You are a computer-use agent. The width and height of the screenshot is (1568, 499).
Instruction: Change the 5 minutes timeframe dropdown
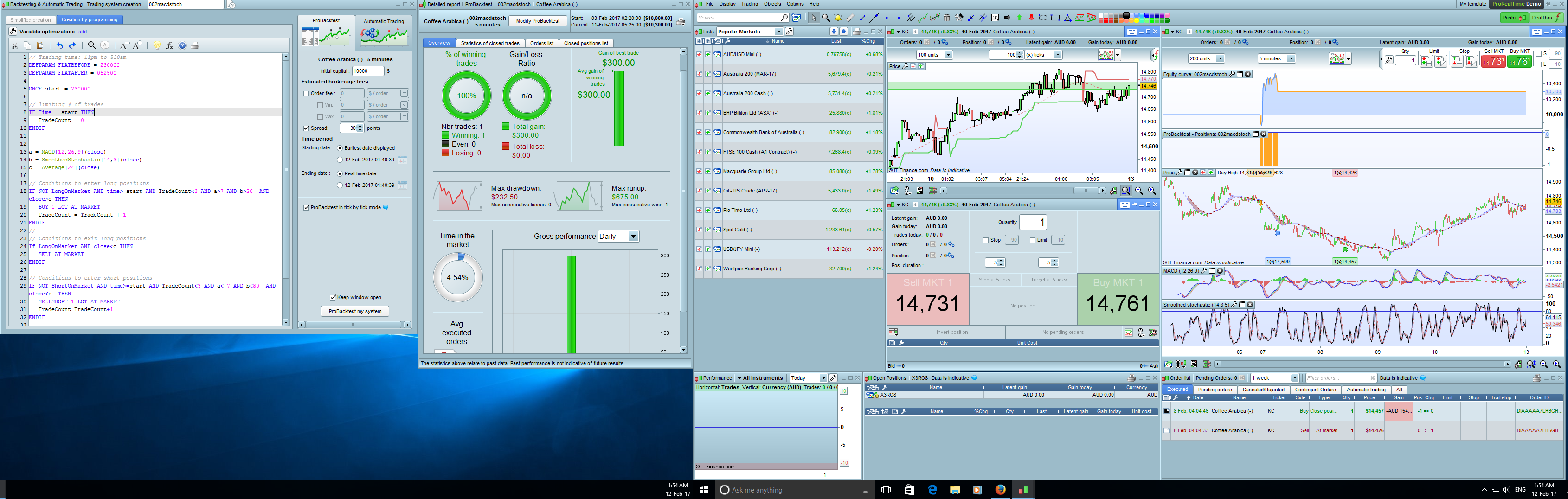1291,58
